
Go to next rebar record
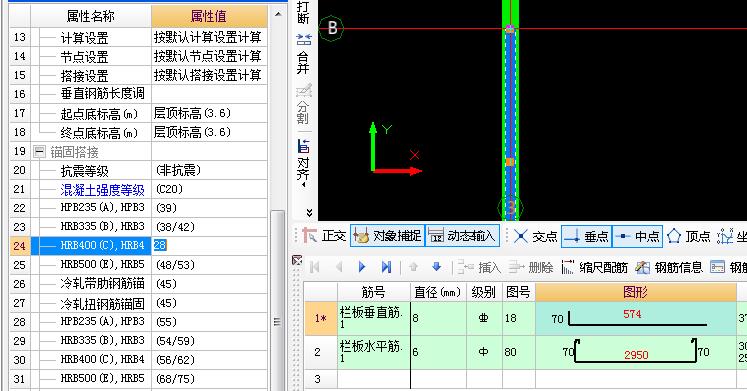[362, 267]
